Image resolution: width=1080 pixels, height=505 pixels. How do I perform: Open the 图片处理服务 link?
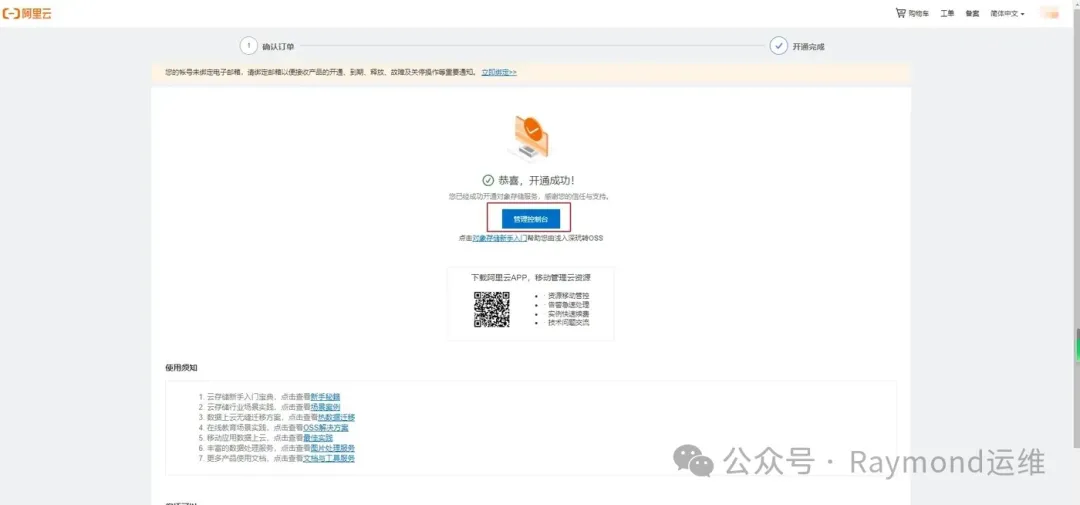pos(333,448)
